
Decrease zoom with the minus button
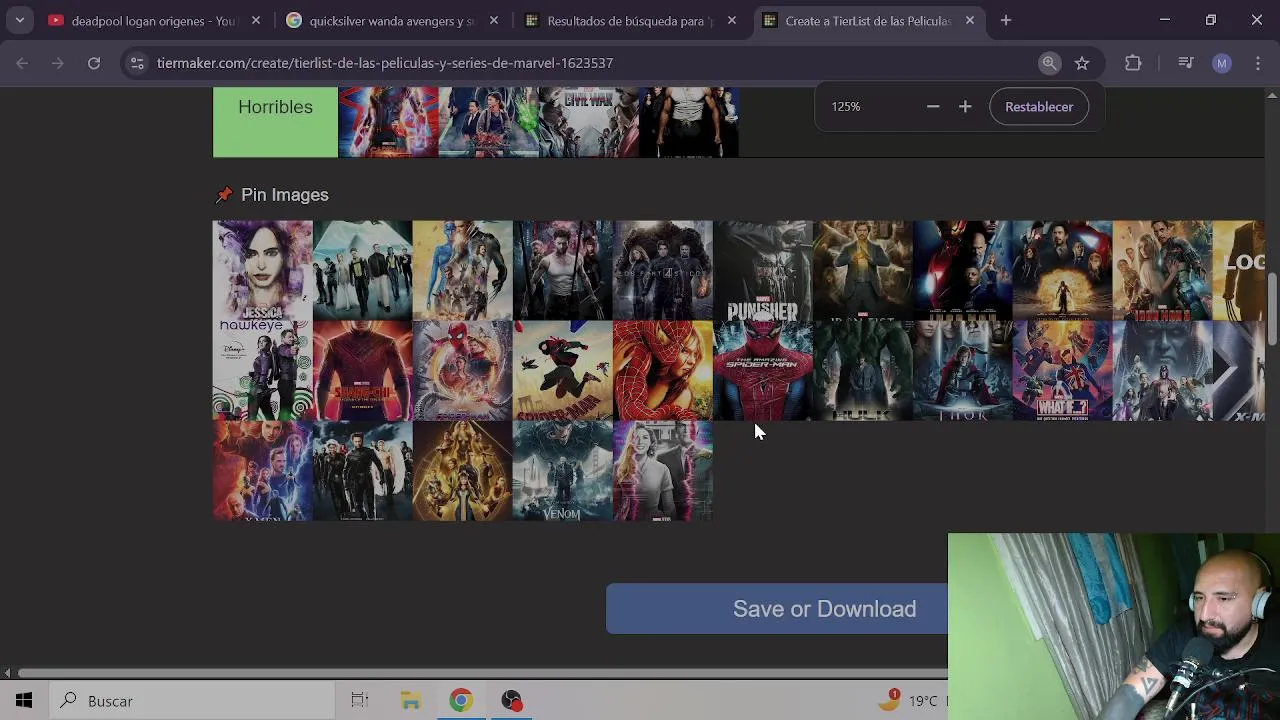[x=933, y=106]
